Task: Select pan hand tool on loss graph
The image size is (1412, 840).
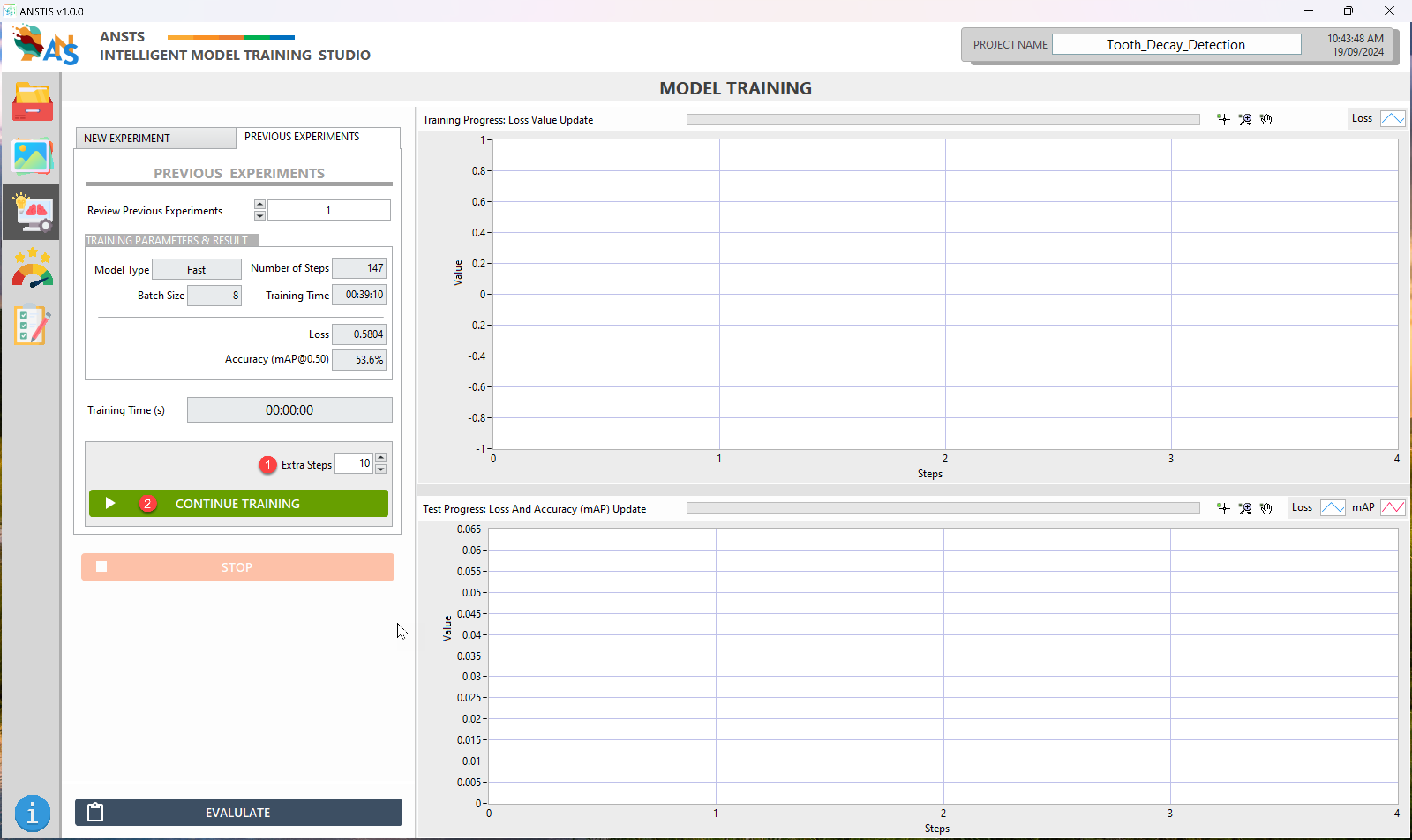Action: click(1266, 119)
